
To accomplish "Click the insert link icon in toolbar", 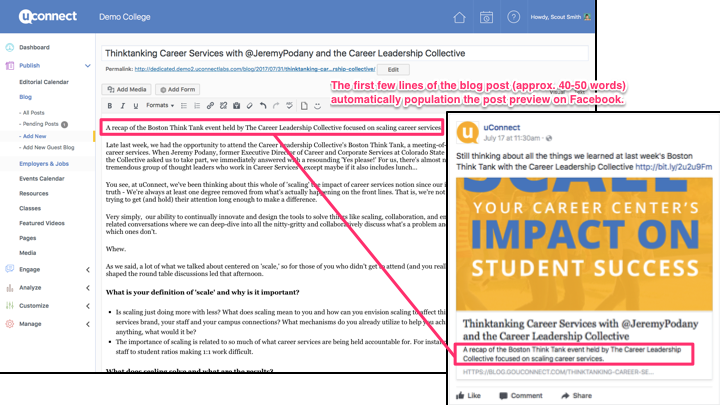I will (x=209, y=105).
